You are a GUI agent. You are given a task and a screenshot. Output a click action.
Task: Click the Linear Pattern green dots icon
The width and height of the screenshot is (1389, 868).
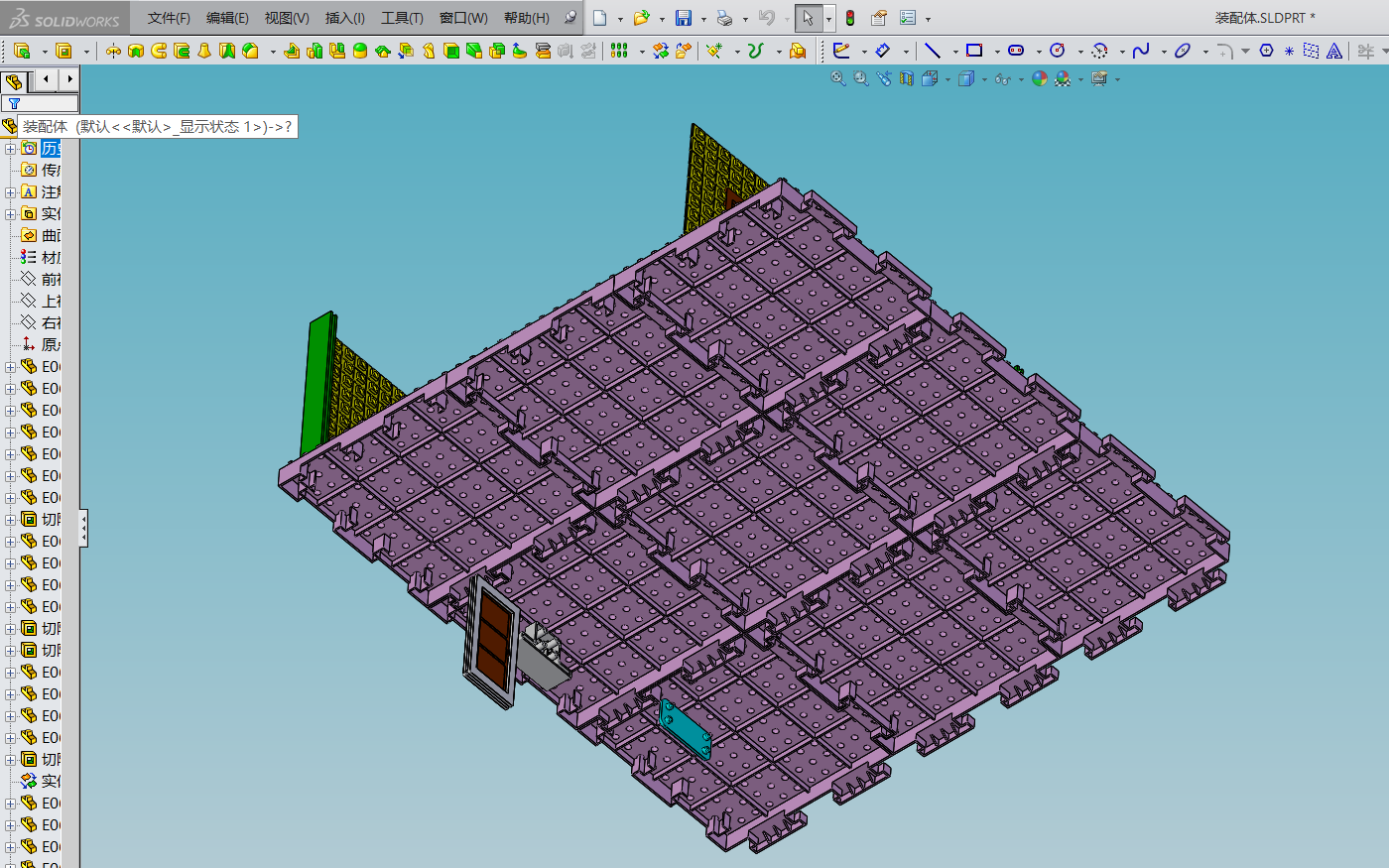tap(619, 51)
